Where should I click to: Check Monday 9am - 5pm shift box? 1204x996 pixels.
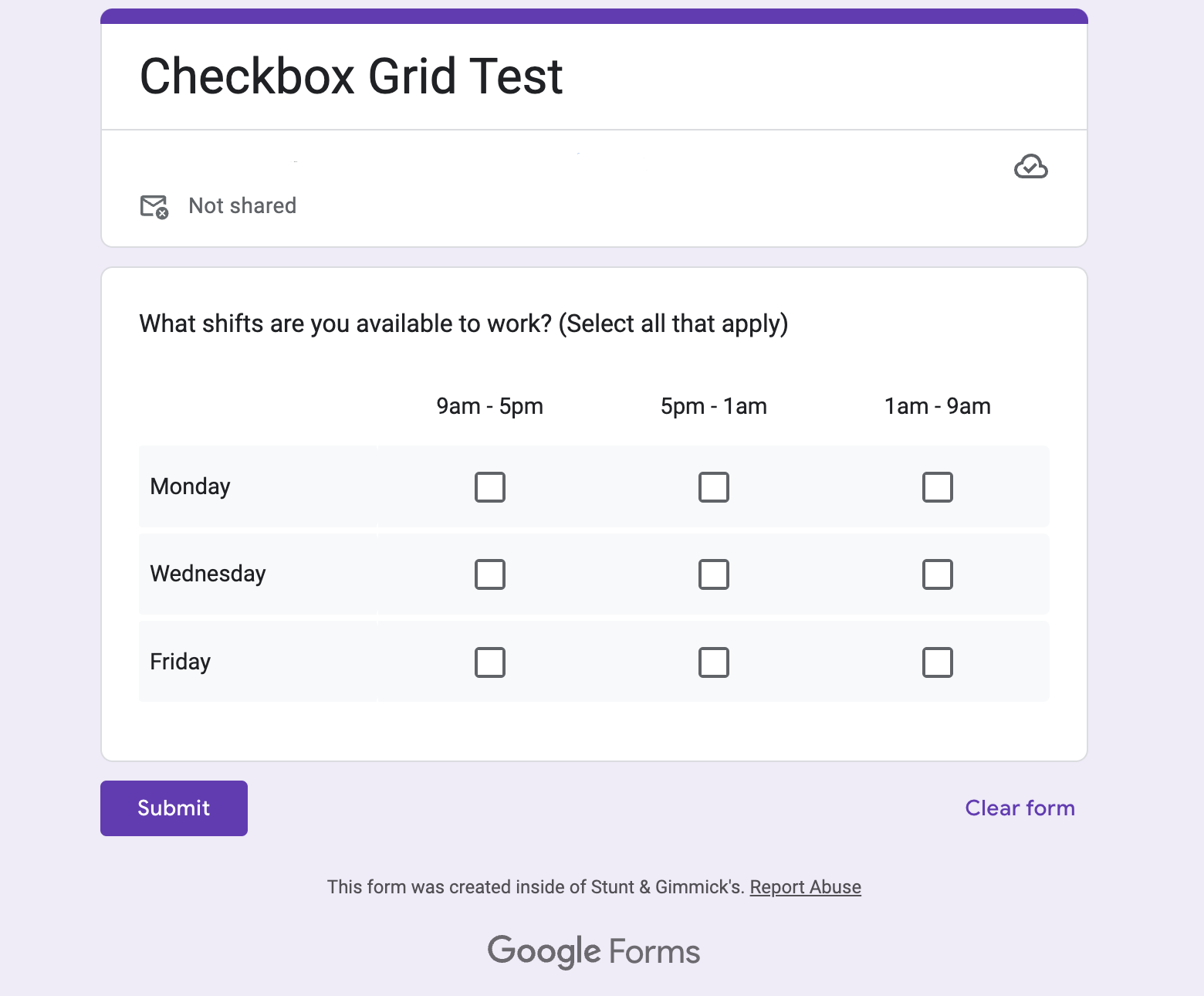coord(490,487)
